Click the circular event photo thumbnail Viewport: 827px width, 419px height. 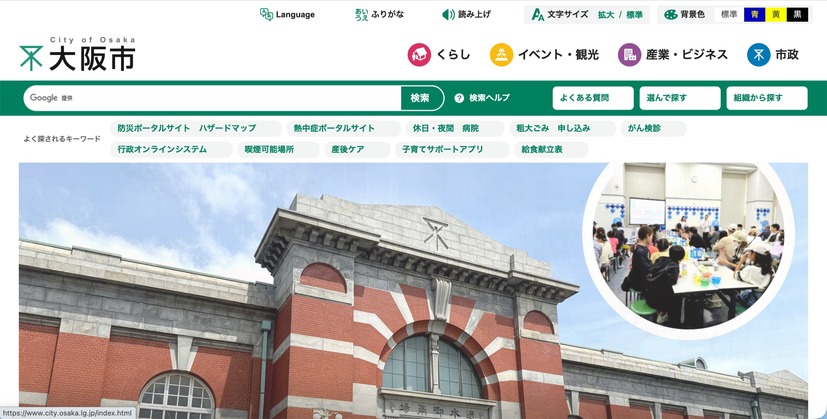coord(688,245)
